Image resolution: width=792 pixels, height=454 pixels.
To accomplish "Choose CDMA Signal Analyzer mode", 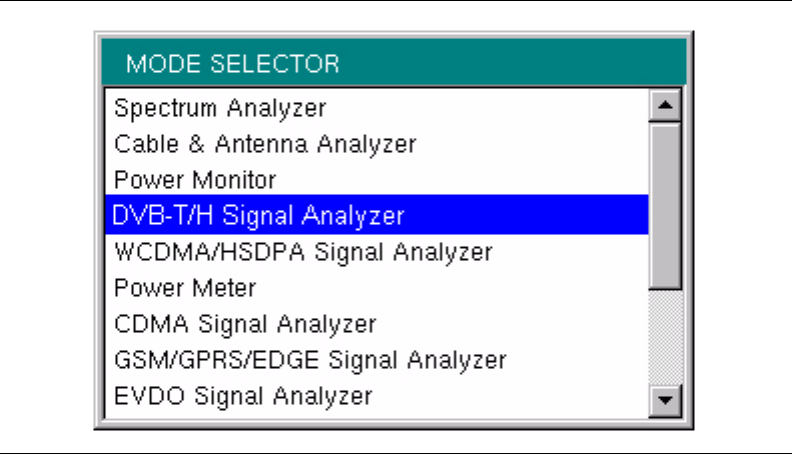I will [x=245, y=324].
